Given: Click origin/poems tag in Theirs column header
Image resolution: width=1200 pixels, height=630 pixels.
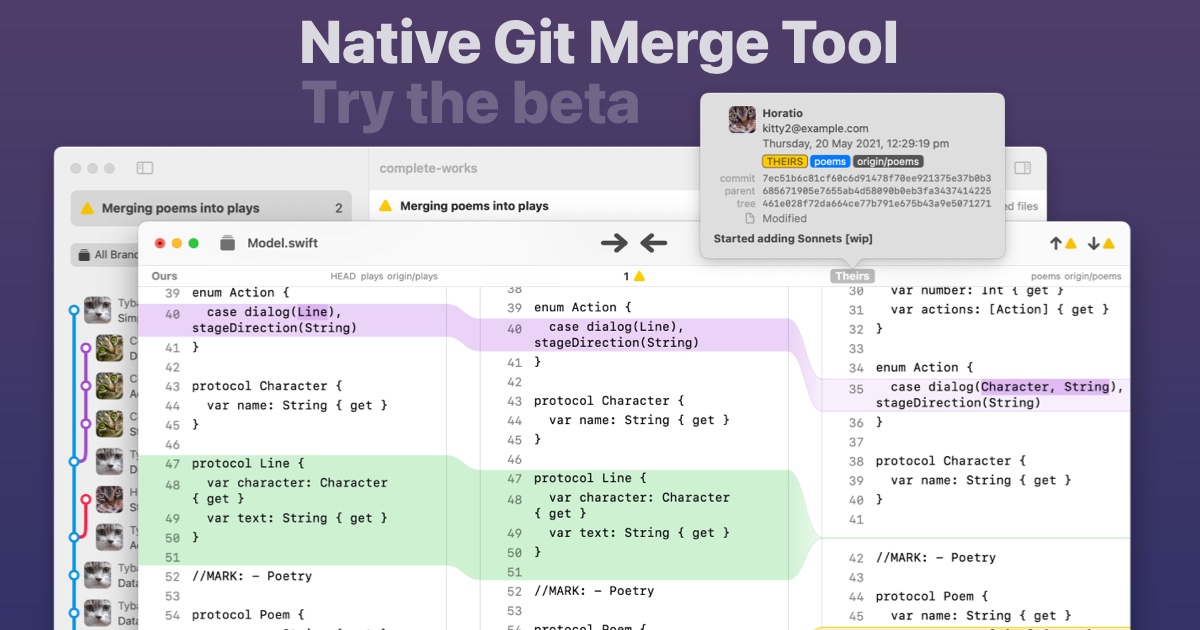Looking at the screenshot, I should (x=1093, y=276).
